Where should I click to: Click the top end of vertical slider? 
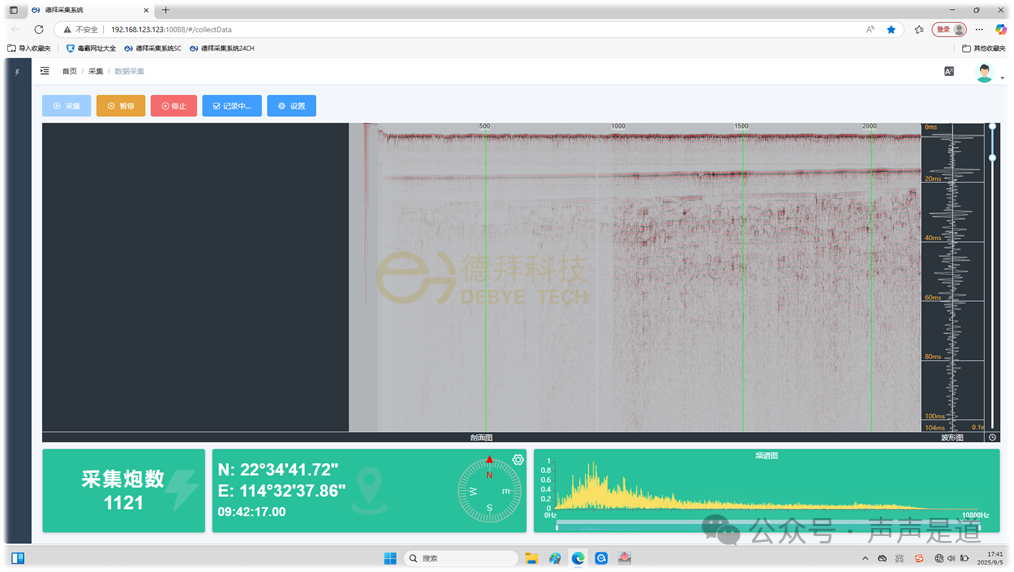tap(993, 127)
